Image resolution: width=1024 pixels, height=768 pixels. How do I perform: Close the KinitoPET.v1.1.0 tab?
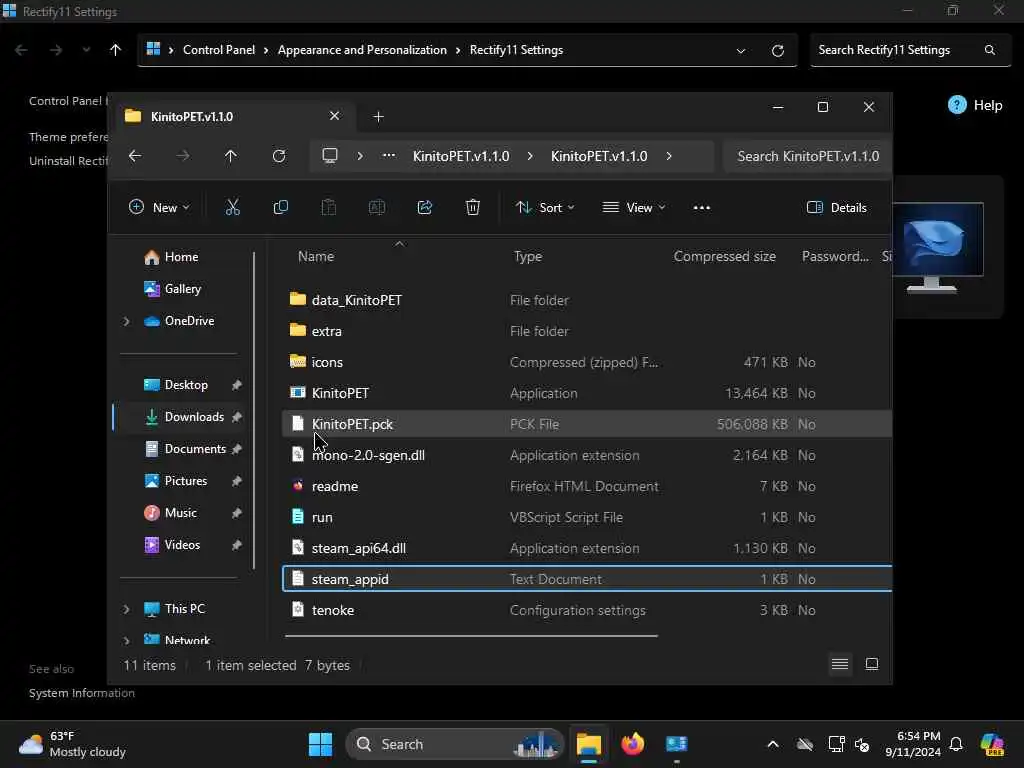tap(334, 116)
